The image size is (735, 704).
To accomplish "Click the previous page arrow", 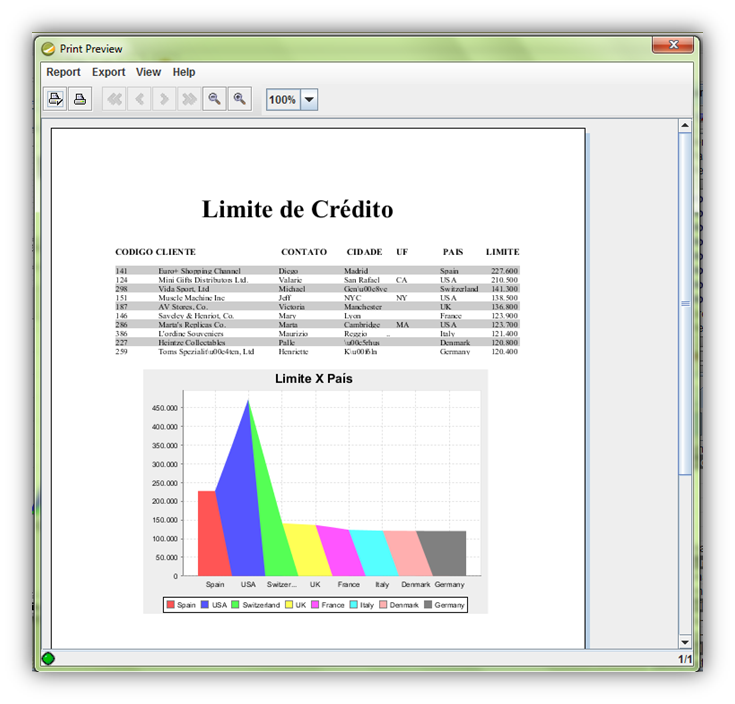I will [x=139, y=99].
